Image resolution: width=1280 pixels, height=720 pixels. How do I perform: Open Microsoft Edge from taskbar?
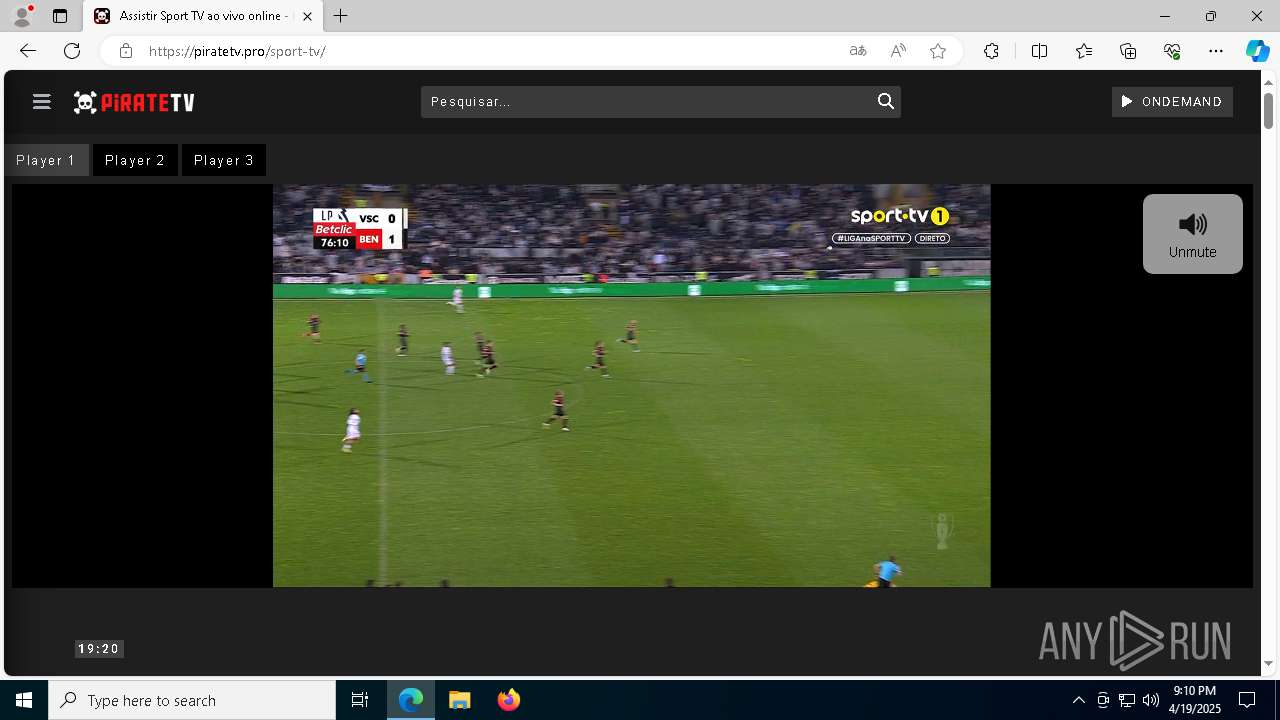pyautogui.click(x=411, y=700)
